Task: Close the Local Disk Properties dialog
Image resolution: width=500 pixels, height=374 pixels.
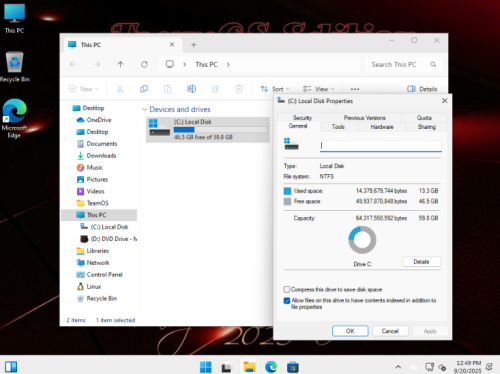Action: 444,101
